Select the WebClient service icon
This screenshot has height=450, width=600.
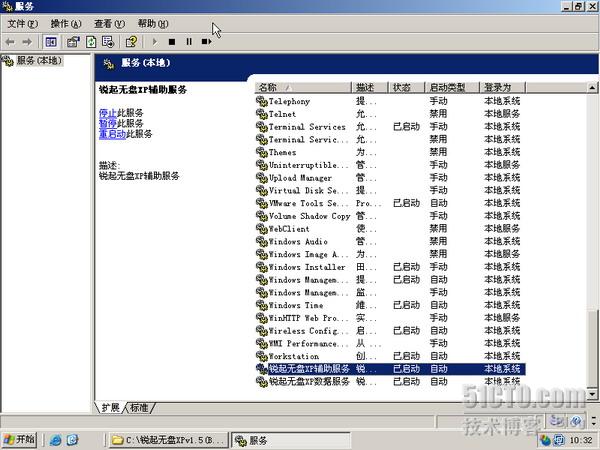click(262, 229)
